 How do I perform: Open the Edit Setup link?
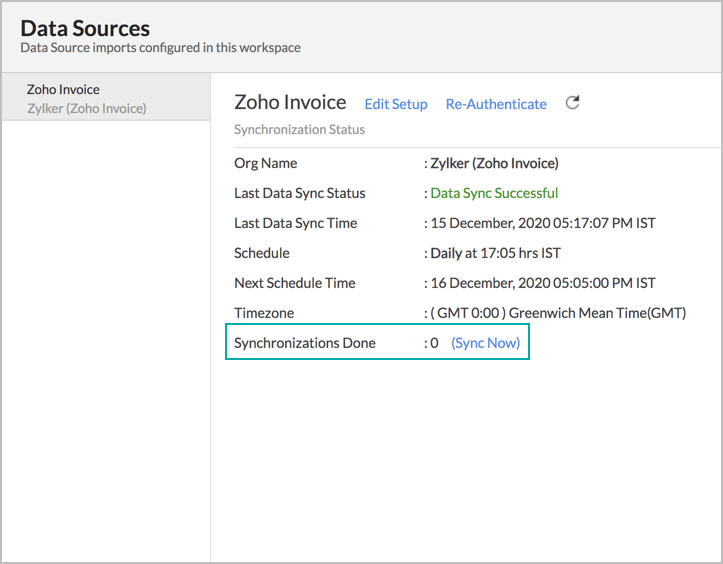(x=396, y=104)
